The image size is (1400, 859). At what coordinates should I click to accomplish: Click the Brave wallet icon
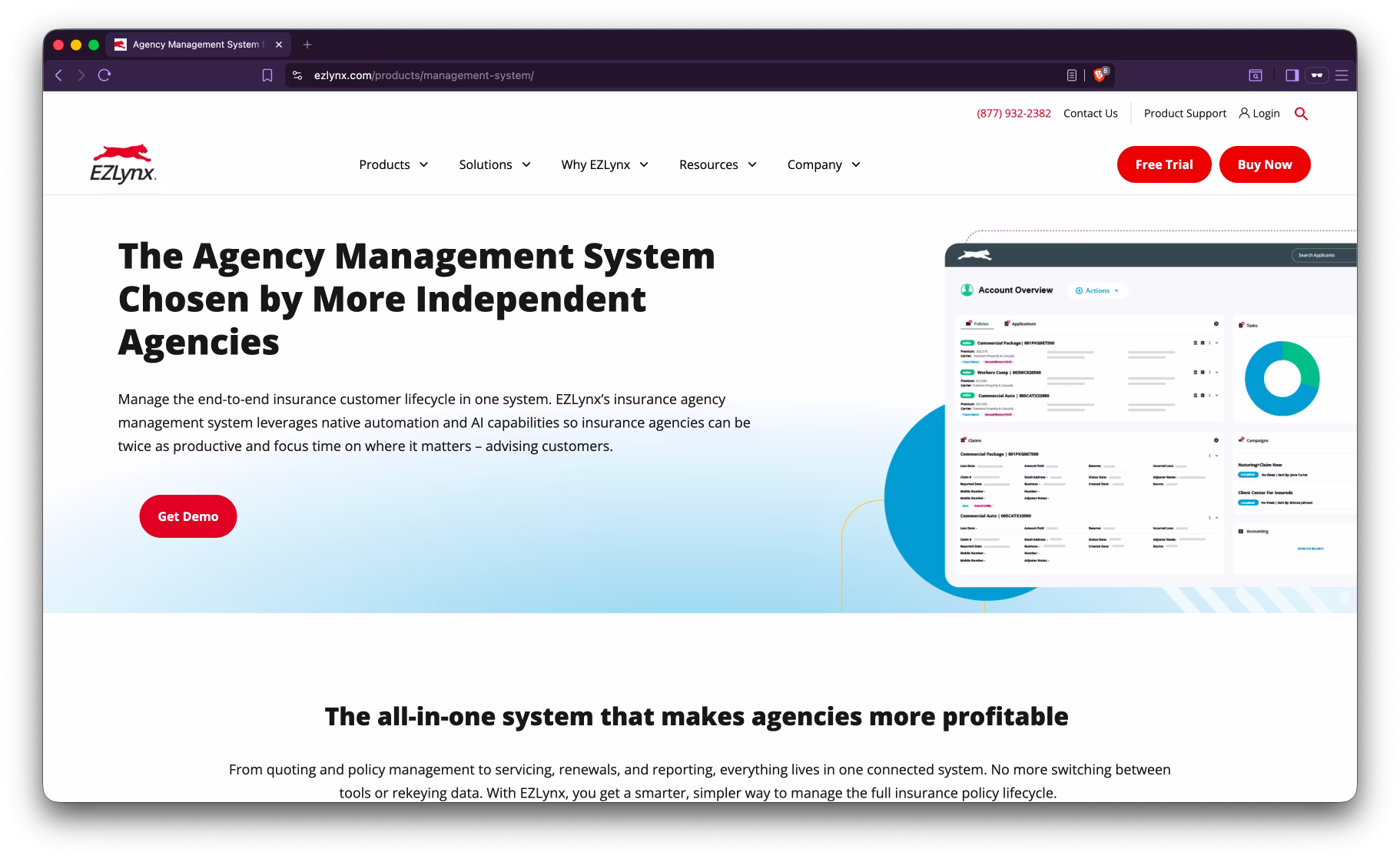click(x=1317, y=75)
